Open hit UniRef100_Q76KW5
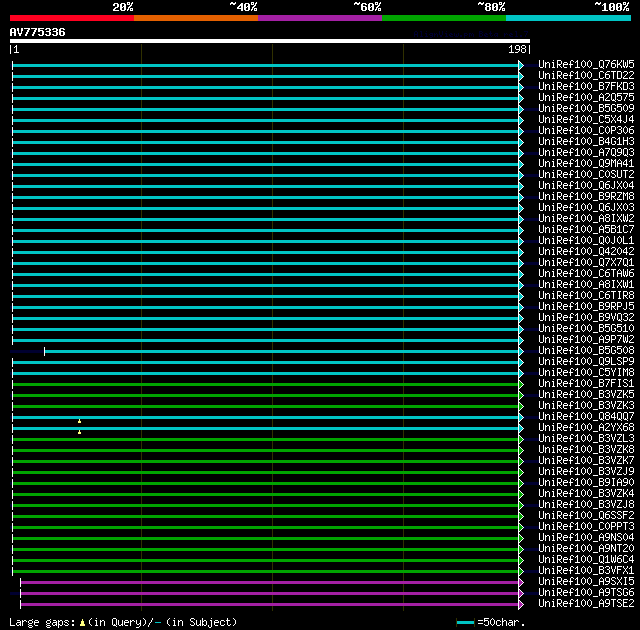640x630 pixels. (x=586, y=64)
